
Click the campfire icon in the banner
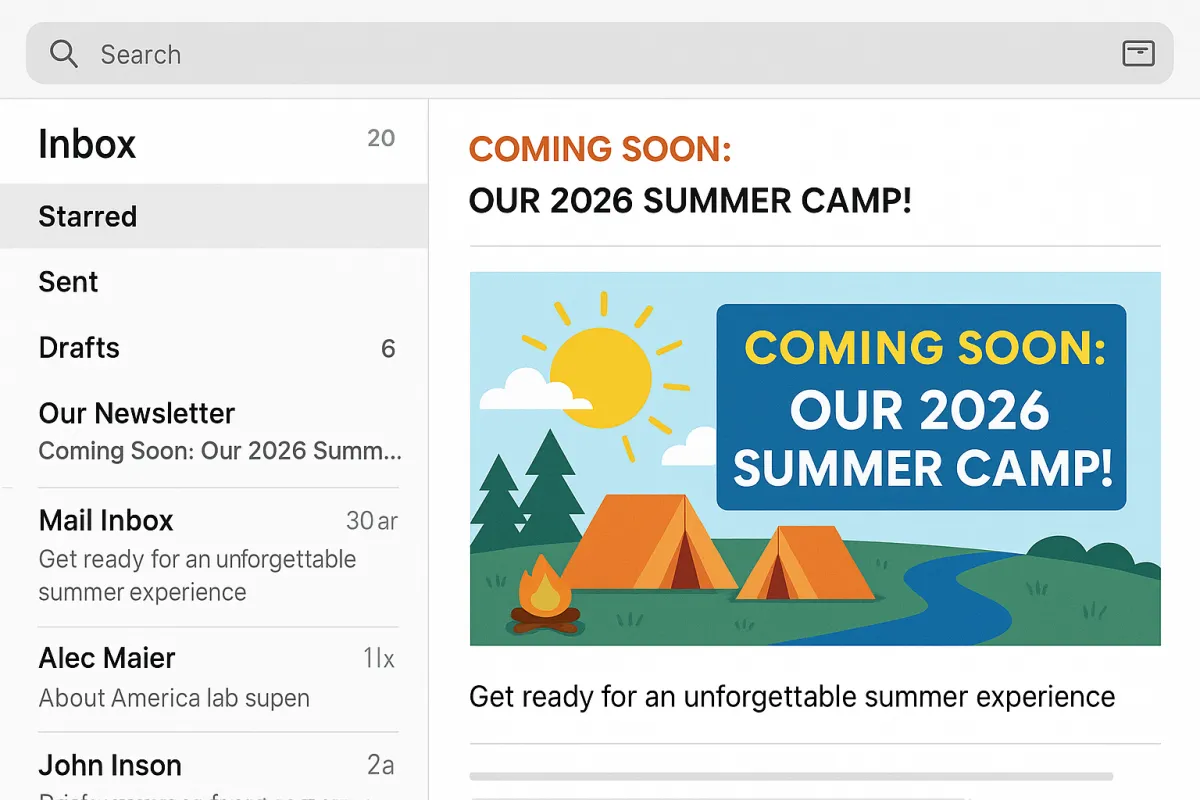(544, 597)
